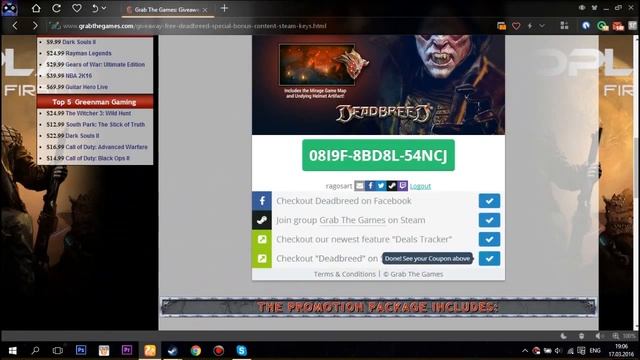Image resolution: width=640 pixels, height=360 pixels.
Task: Toggle the Join group on Steam checkmark
Action: [489, 220]
